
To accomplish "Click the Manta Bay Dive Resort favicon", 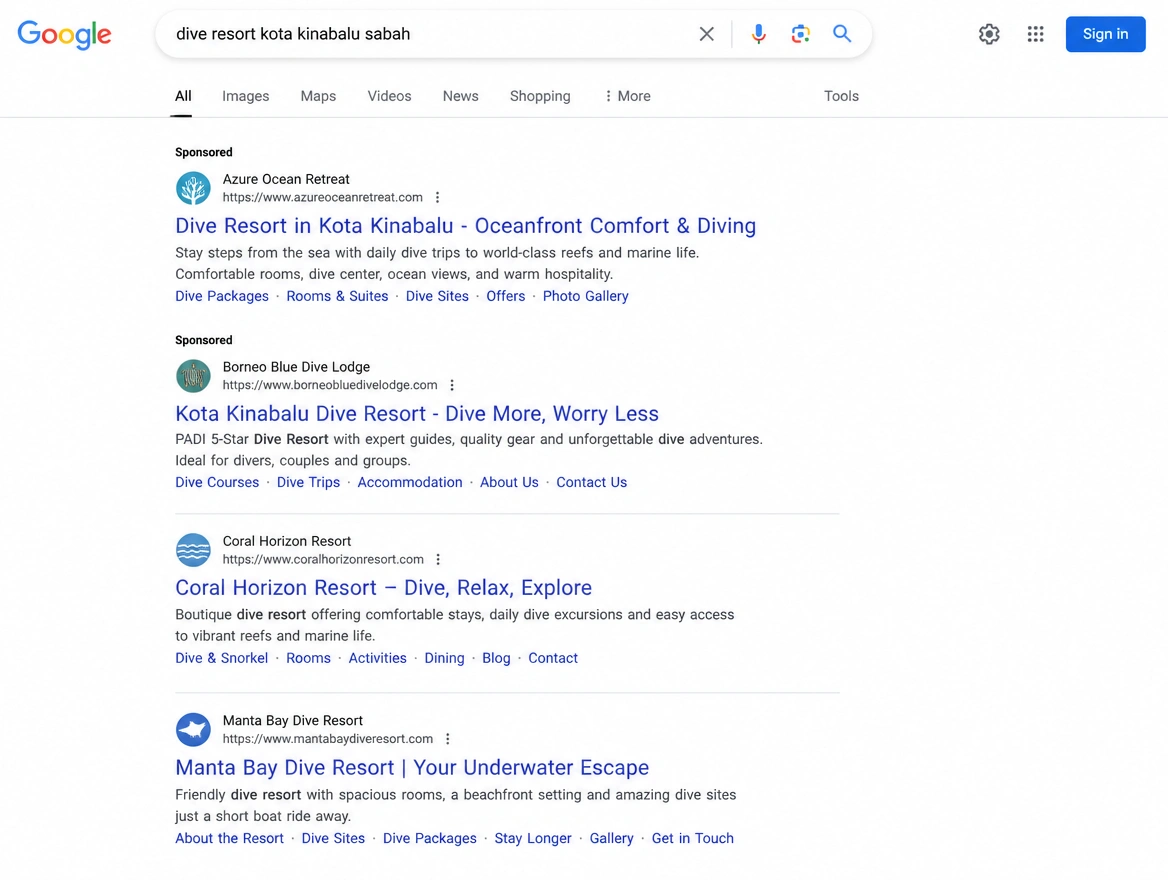I will (193, 730).
